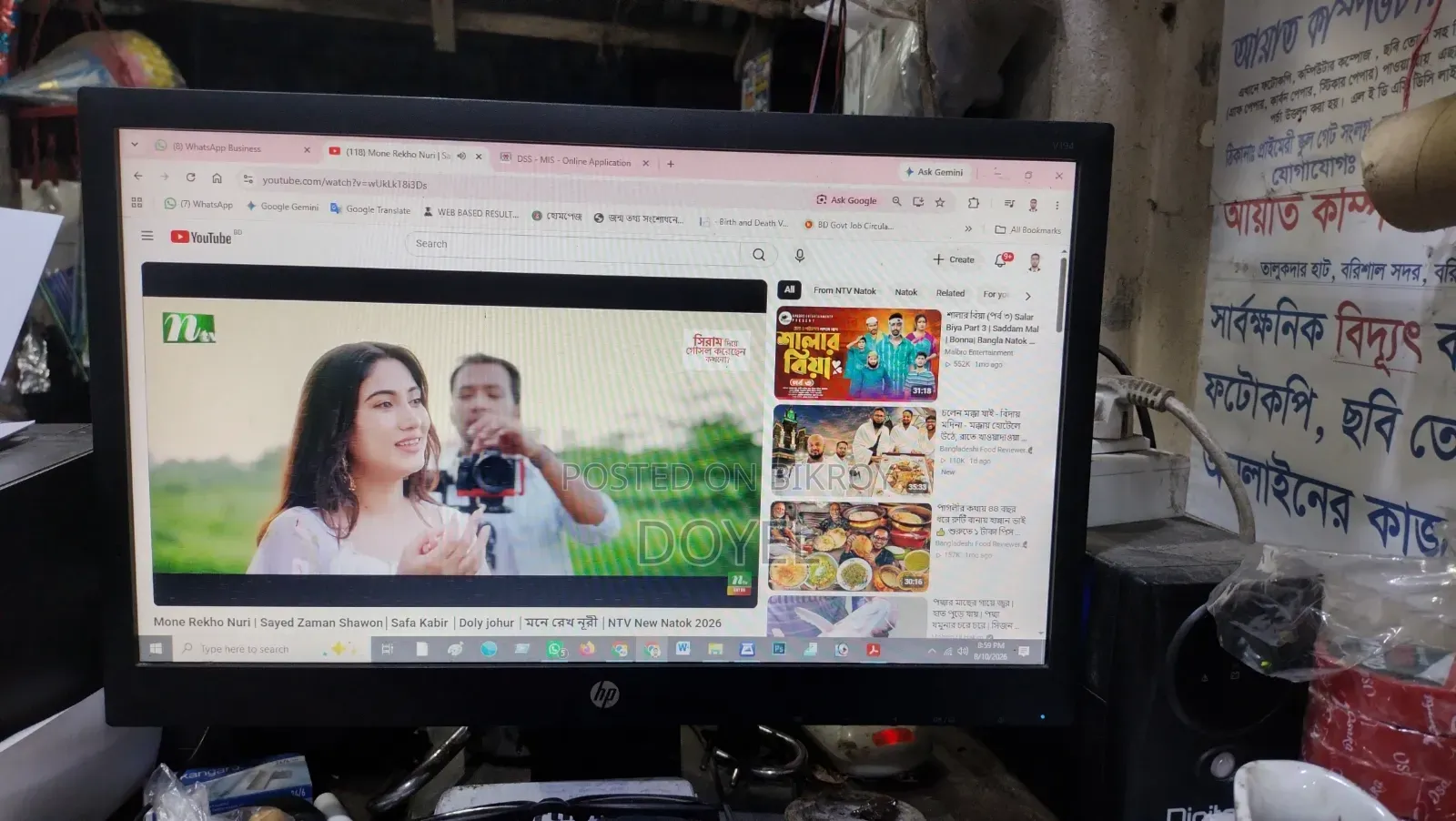This screenshot has width=1456, height=821.
Task: Go forward with Chrome's forward arrow
Action: [x=164, y=177]
